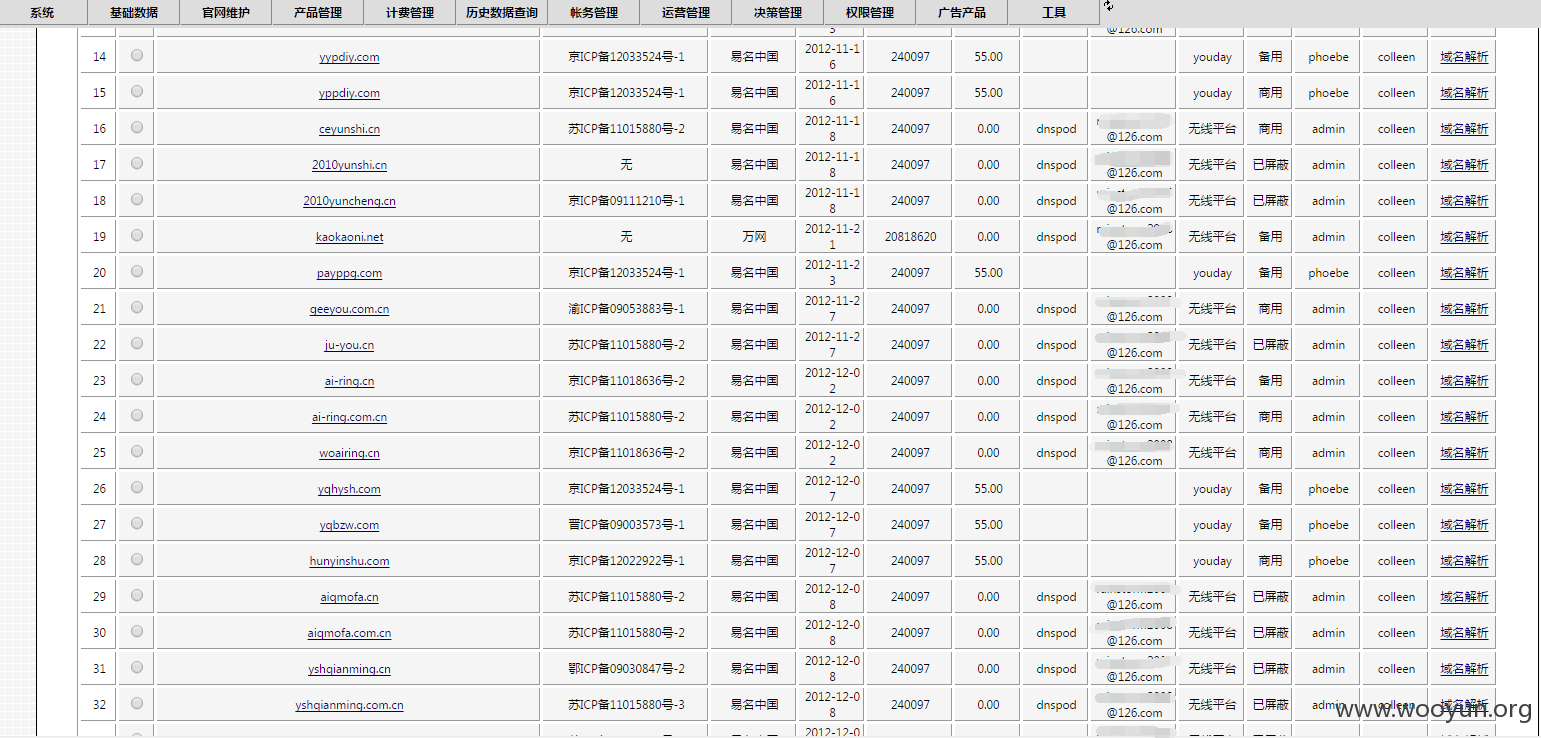The image size is (1541, 738).
Task: Open the 广告产品 menu
Action: (962, 12)
